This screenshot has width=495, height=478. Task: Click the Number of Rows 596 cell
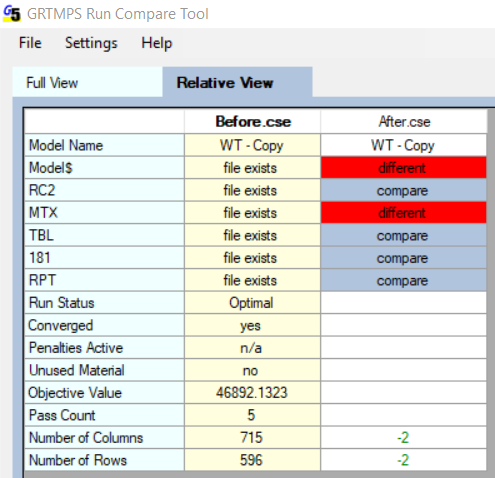click(x=252, y=460)
